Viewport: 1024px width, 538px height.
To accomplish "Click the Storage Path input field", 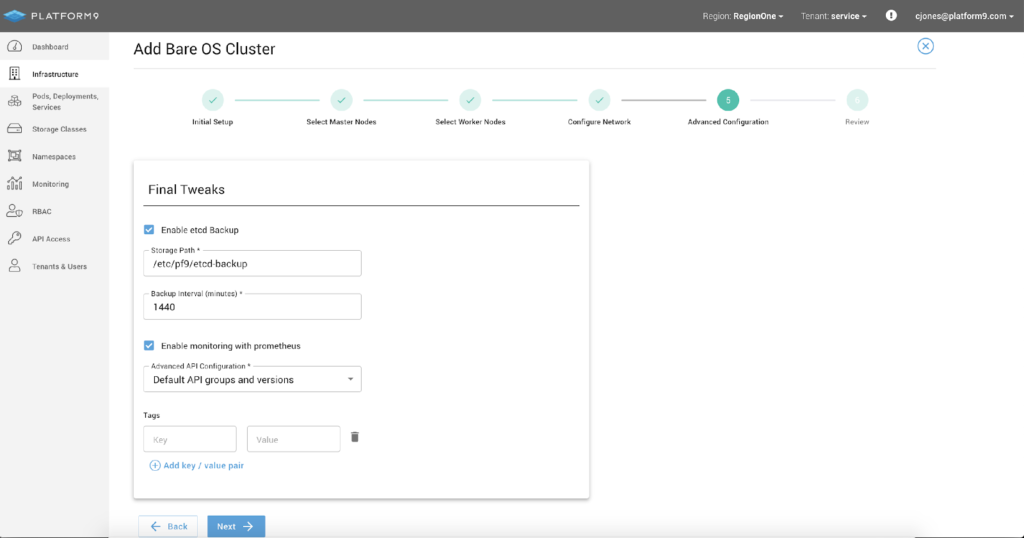I will tap(253, 264).
